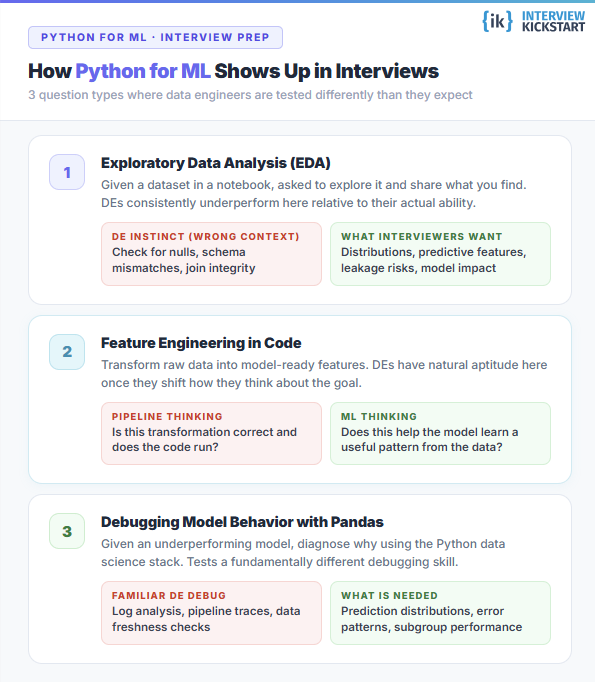Click text 'once they shift how they think'

(x=187, y=383)
